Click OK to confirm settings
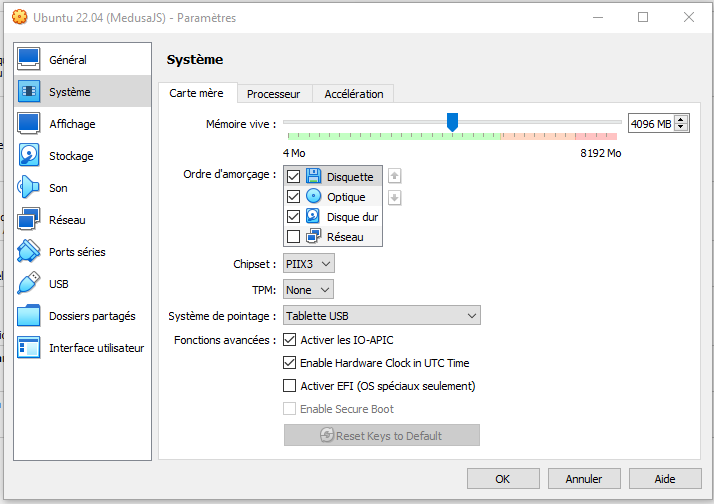Screen dimensions: 714x504 [x=503, y=479]
